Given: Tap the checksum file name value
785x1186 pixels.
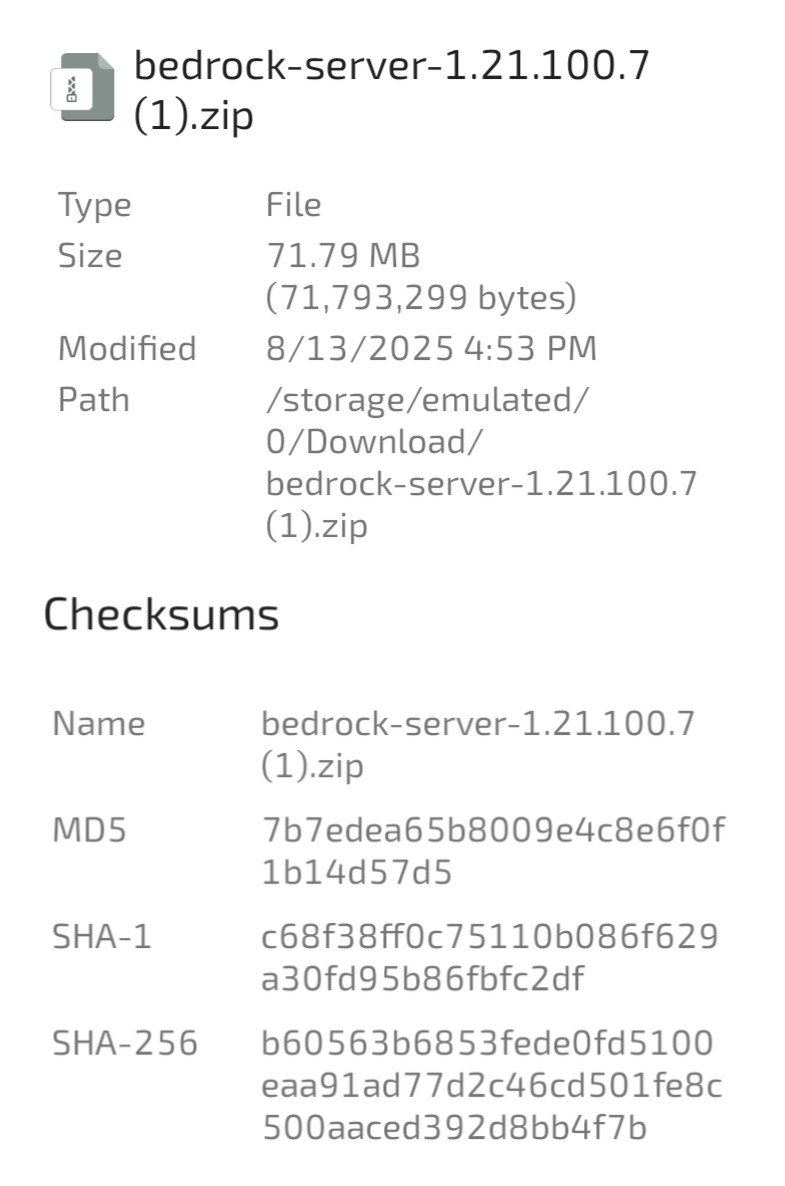Looking at the screenshot, I should (x=477, y=744).
